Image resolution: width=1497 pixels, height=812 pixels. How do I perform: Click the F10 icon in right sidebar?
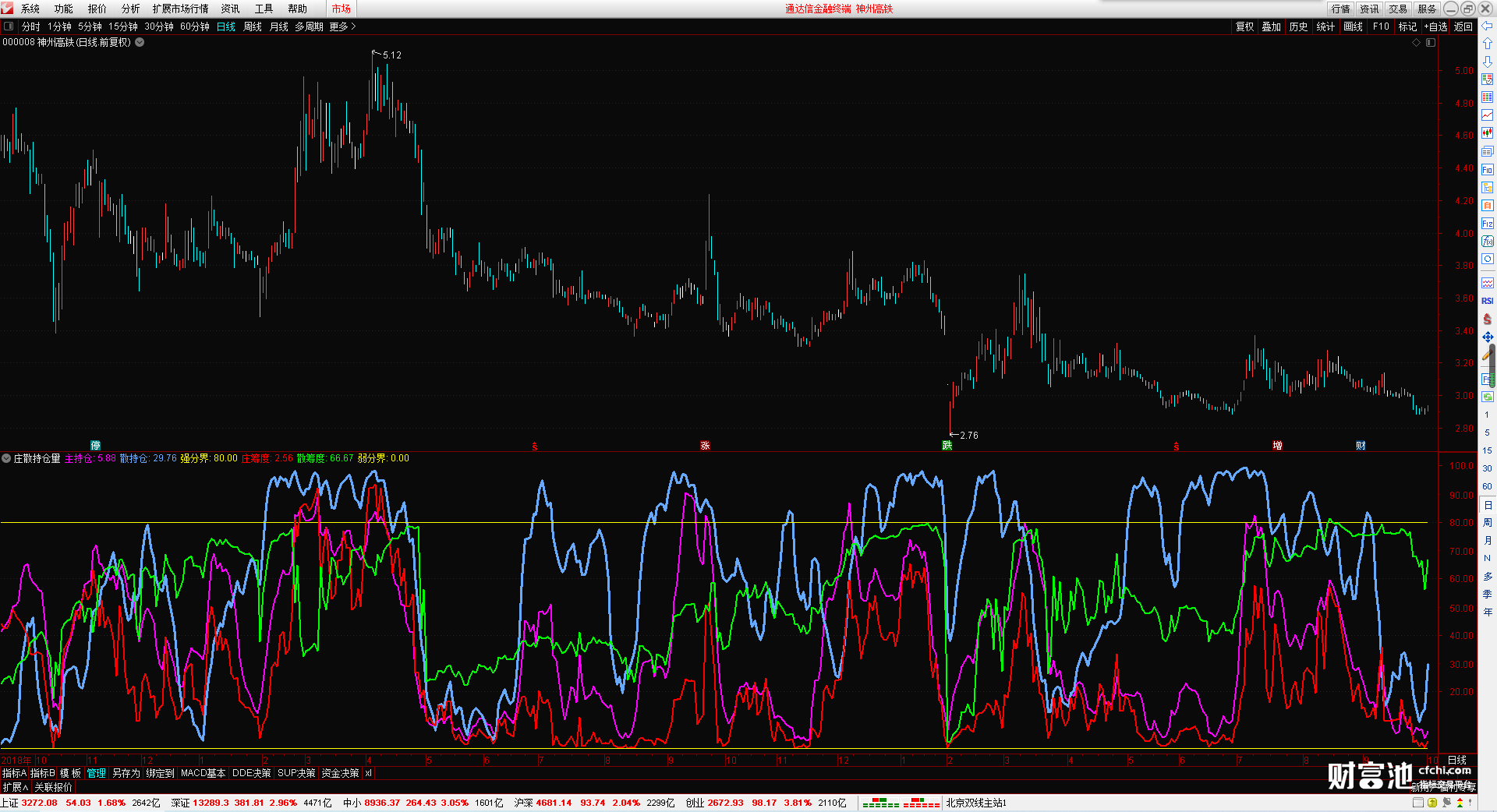[1487, 169]
